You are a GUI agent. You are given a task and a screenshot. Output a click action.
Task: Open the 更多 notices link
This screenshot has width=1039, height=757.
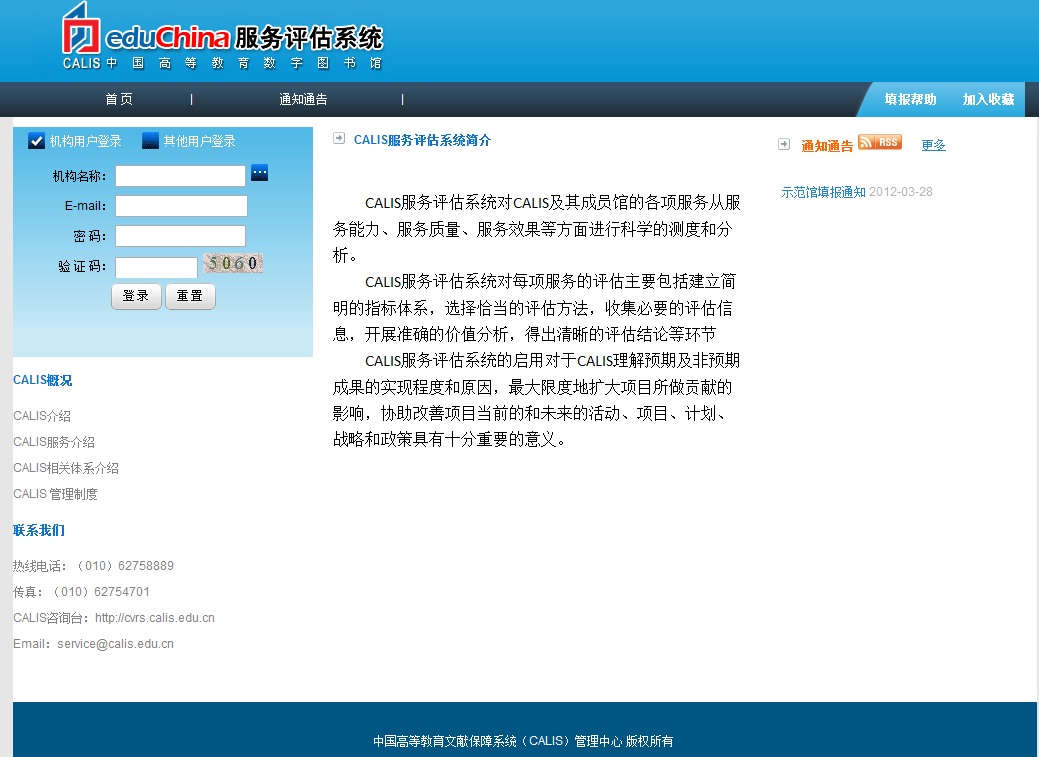[x=934, y=145]
